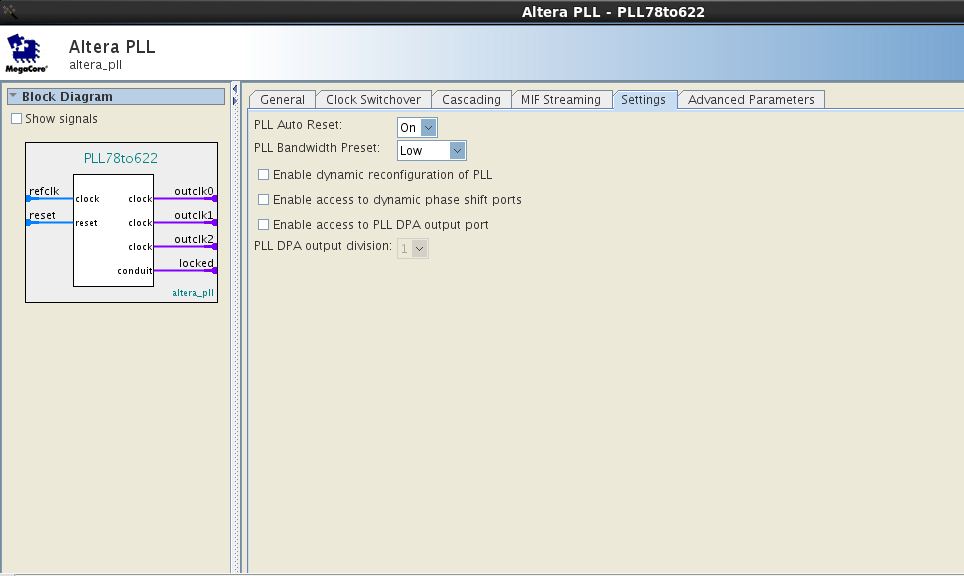The image size is (964, 576).
Task: Click the splitter collapse arrows beside Block Diagram
Action: click(235, 95)
